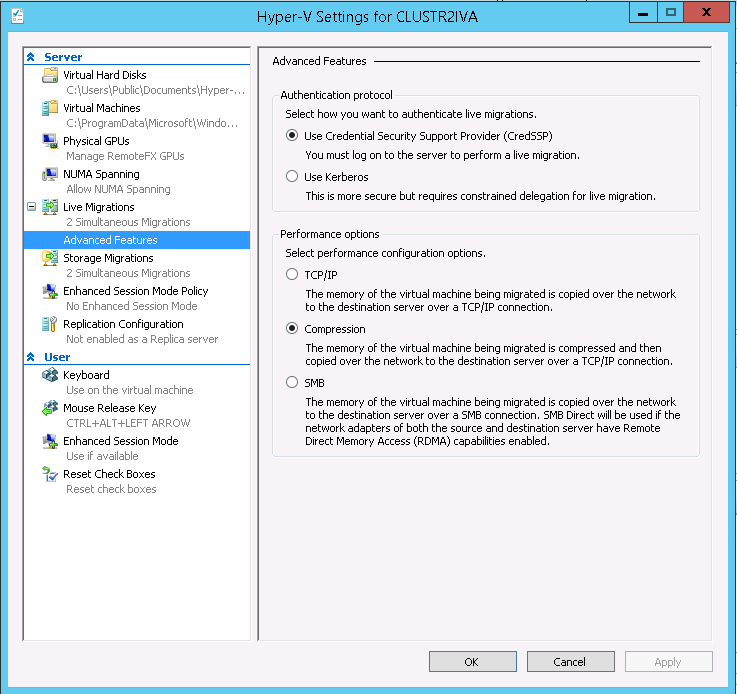Open Mouse Release Key settings

[x=110, y=408]
